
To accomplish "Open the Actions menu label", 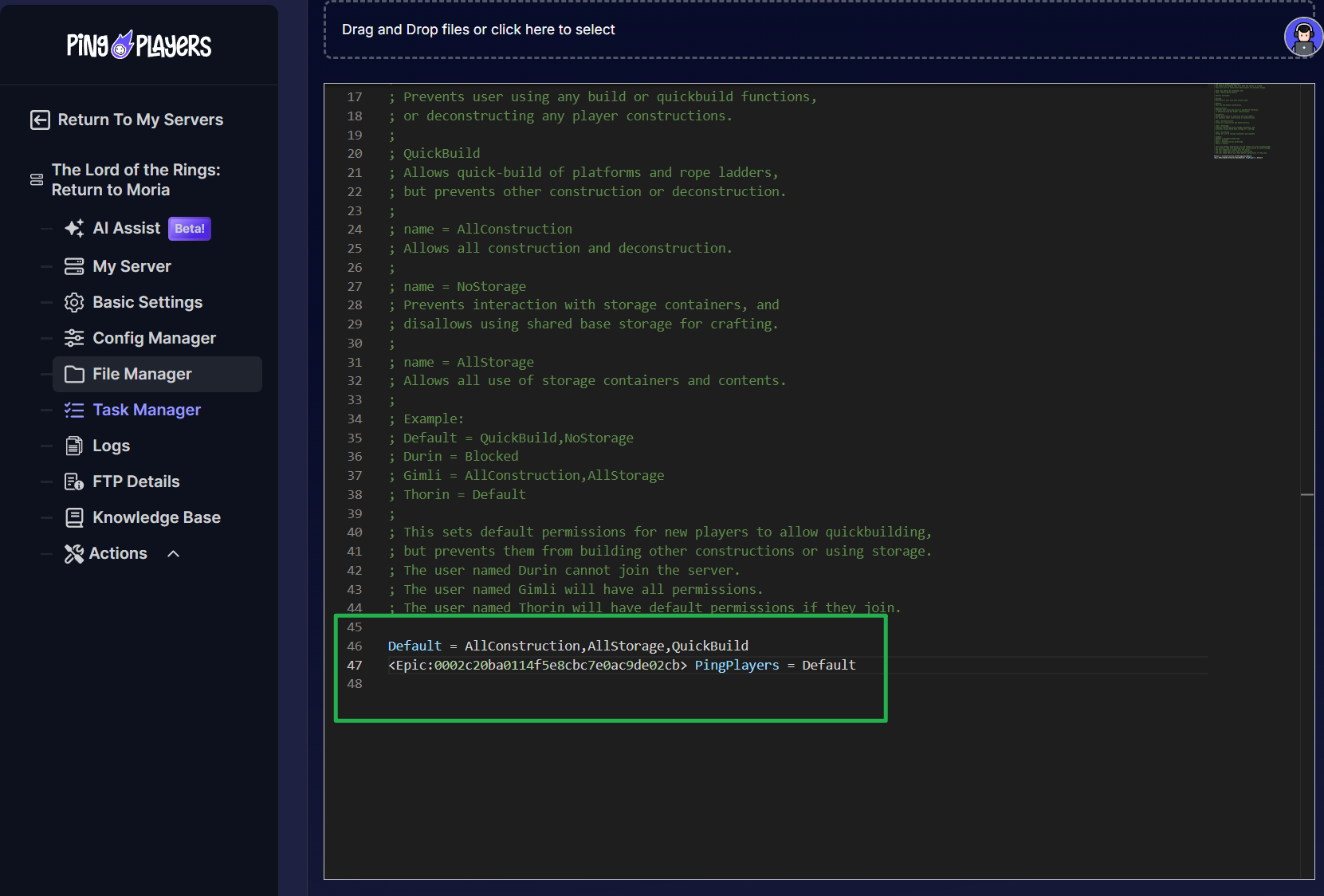I will (x=118, y=553).
